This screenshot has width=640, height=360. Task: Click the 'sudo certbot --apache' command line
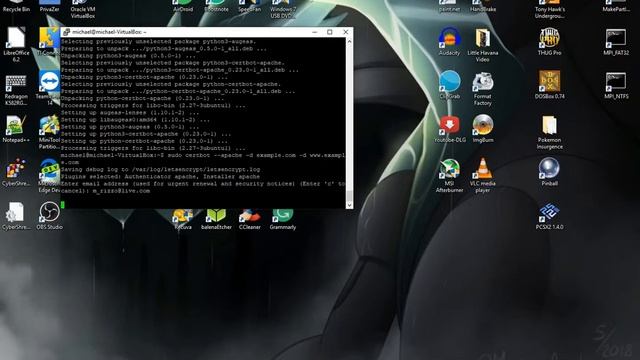203,159
